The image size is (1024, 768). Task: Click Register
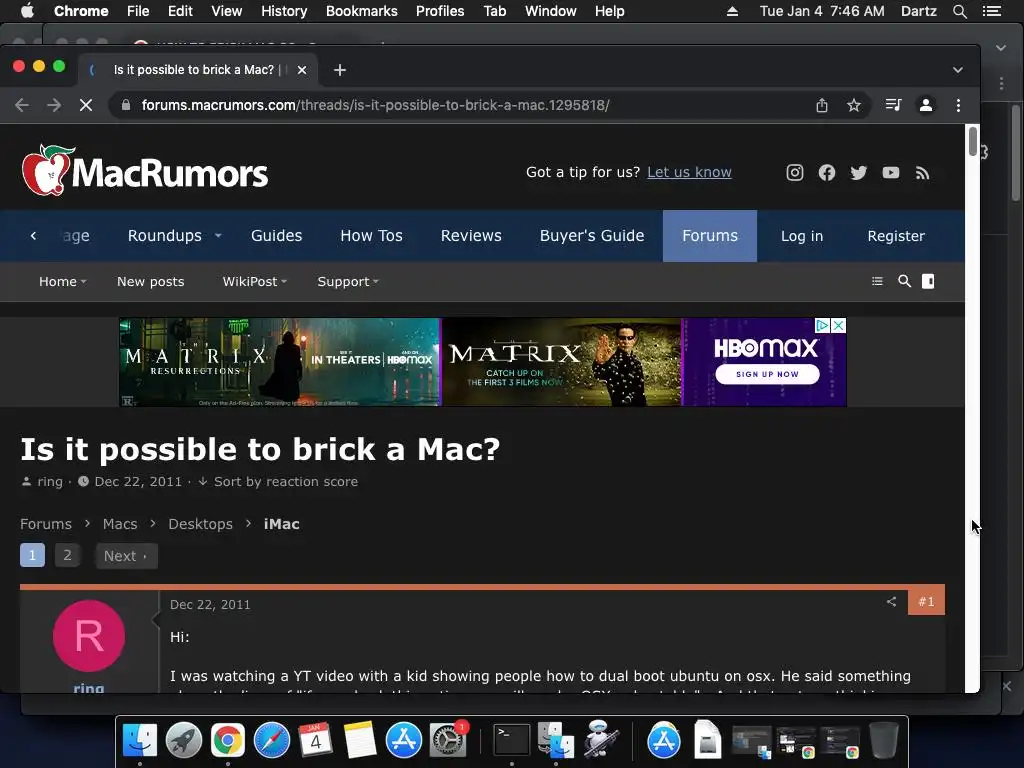(x=896, y=236)
